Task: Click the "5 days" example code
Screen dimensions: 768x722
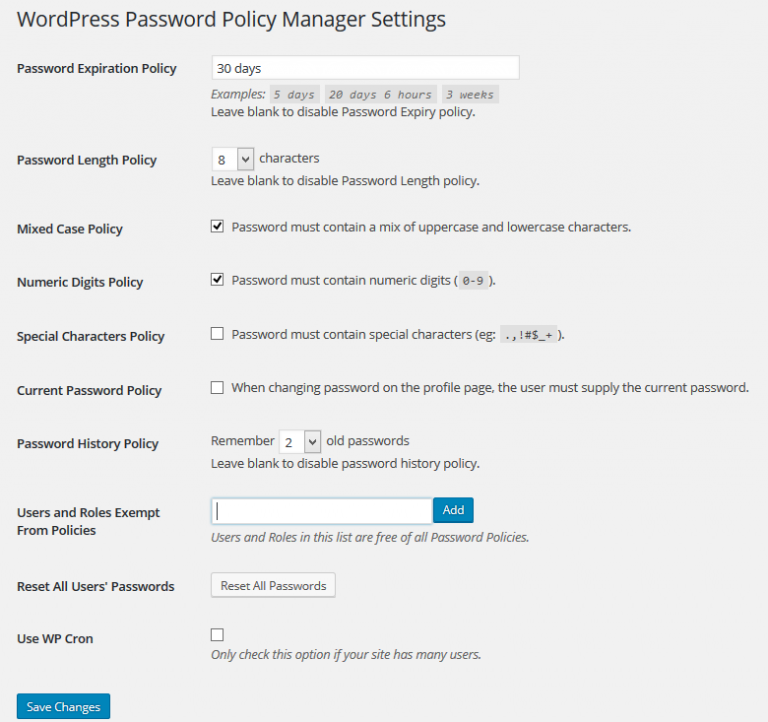Action: [294, 95]
